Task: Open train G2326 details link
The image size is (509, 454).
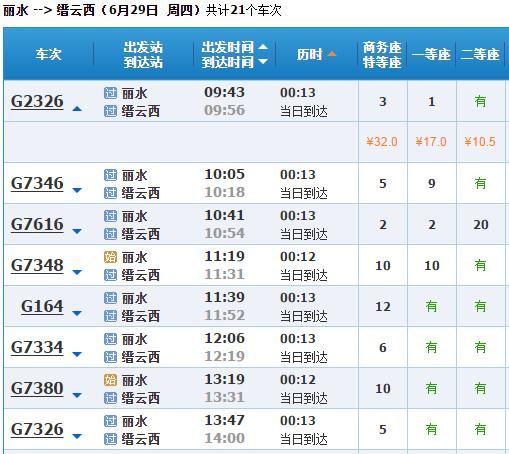Action: pyautogui.click(x=37, y=101)
